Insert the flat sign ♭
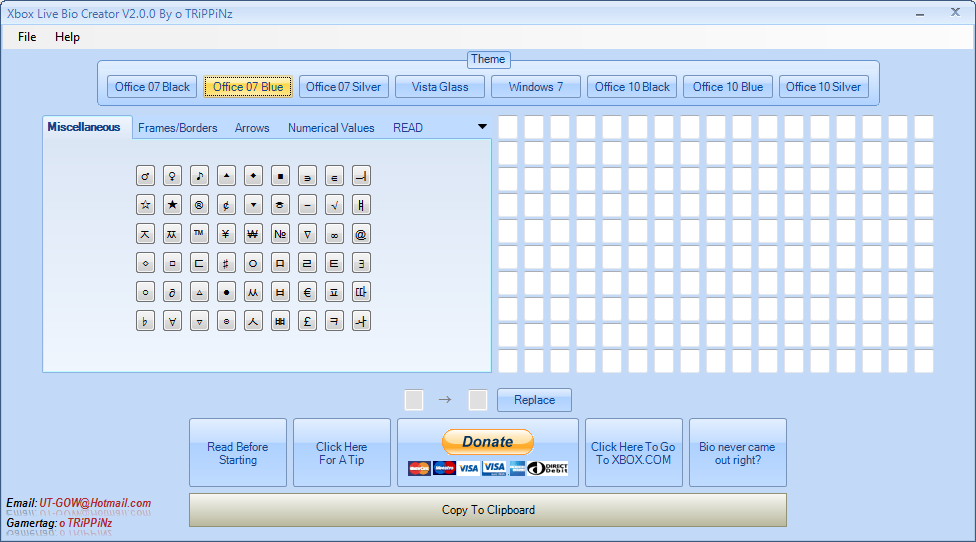 click(145, 321)
